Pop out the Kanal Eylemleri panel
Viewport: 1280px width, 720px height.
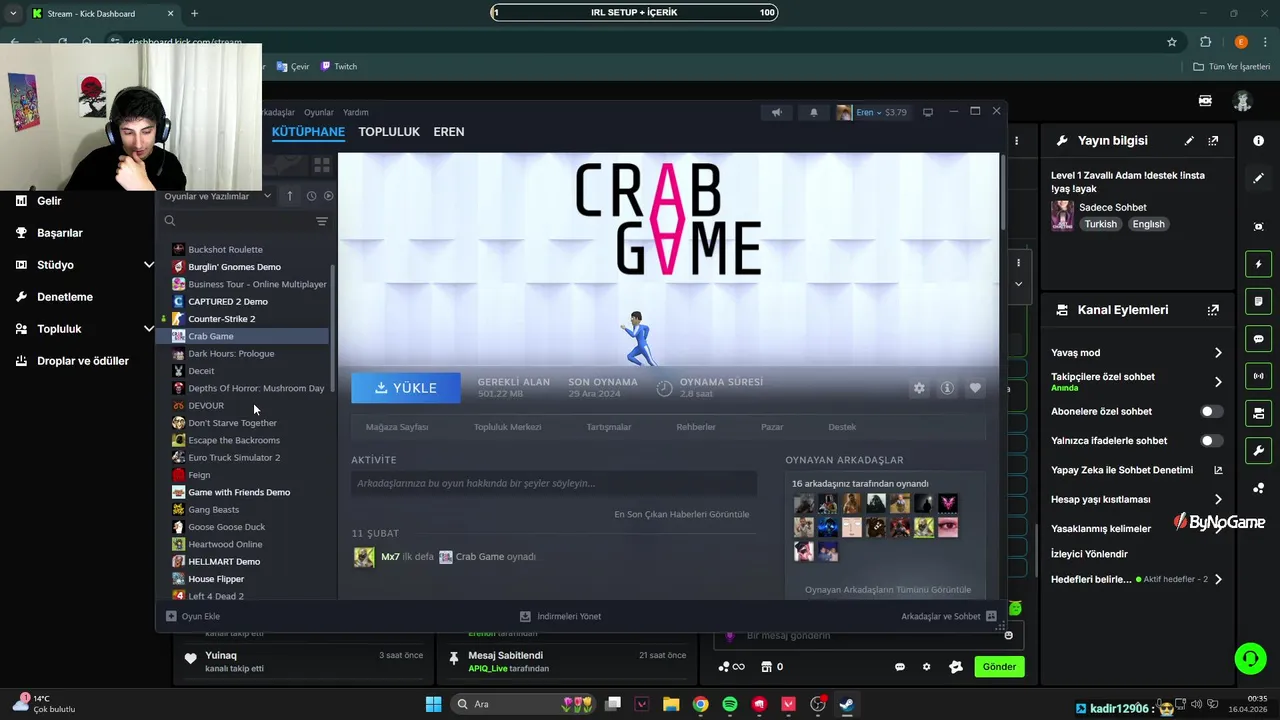1213,310
